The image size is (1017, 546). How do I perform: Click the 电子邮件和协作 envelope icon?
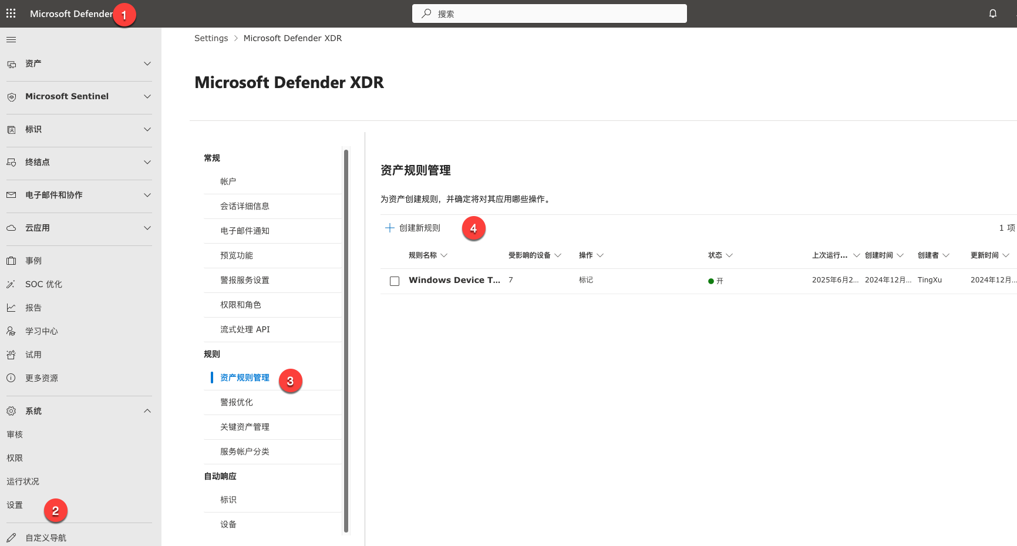(x=11, y=195)
